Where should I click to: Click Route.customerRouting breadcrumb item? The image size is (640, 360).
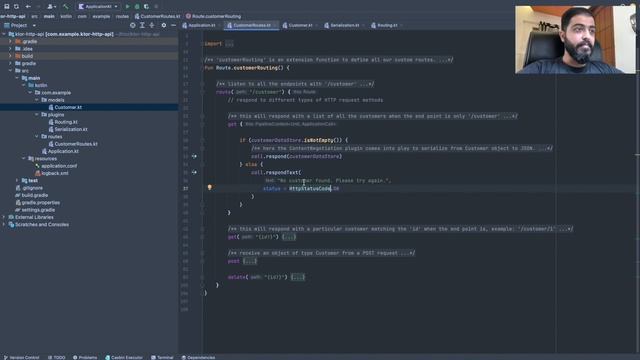pyautogui.click(x=213, y=16)
